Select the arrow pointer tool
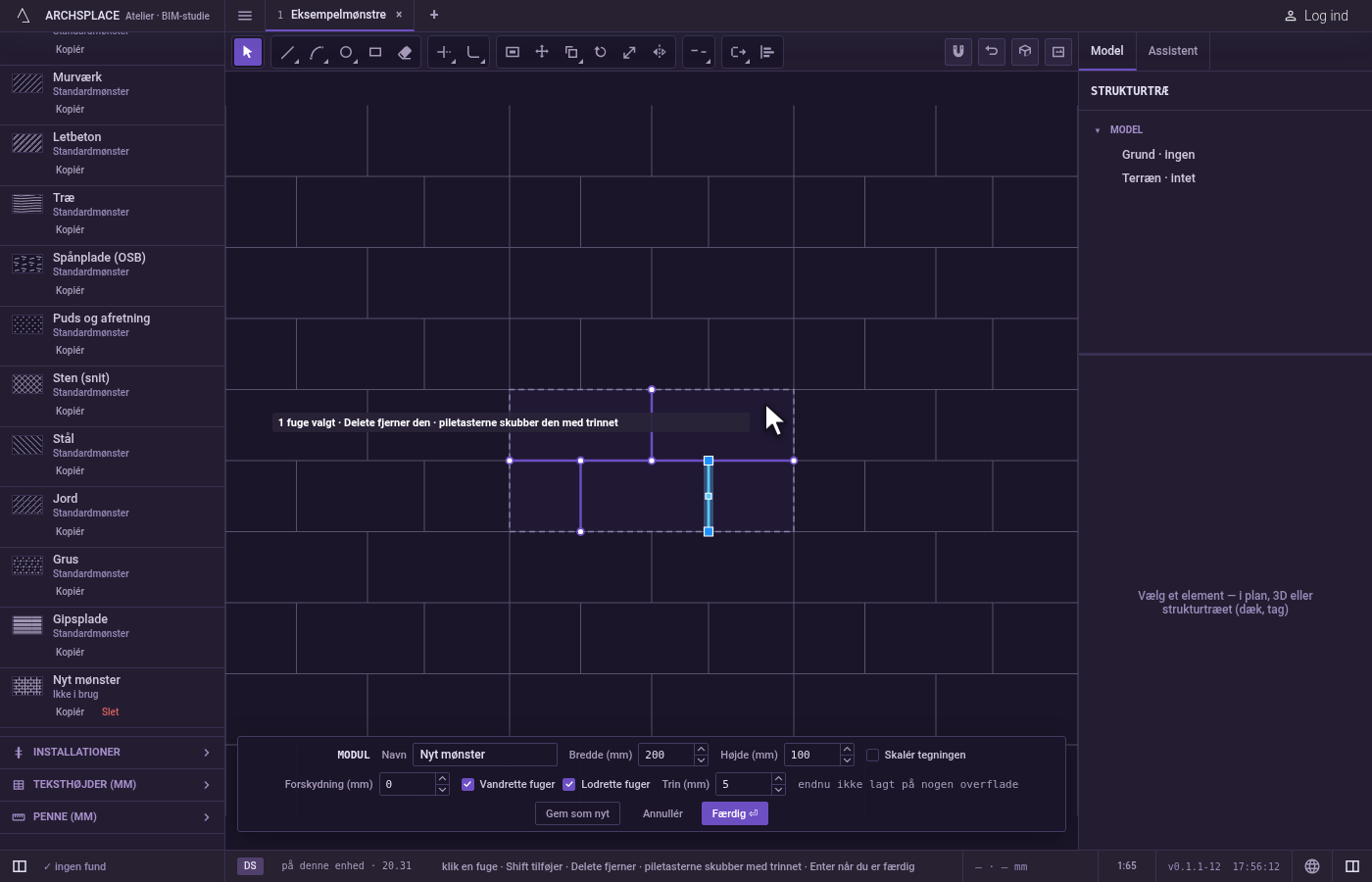1372x882 pixels. [x=248, y=52]
